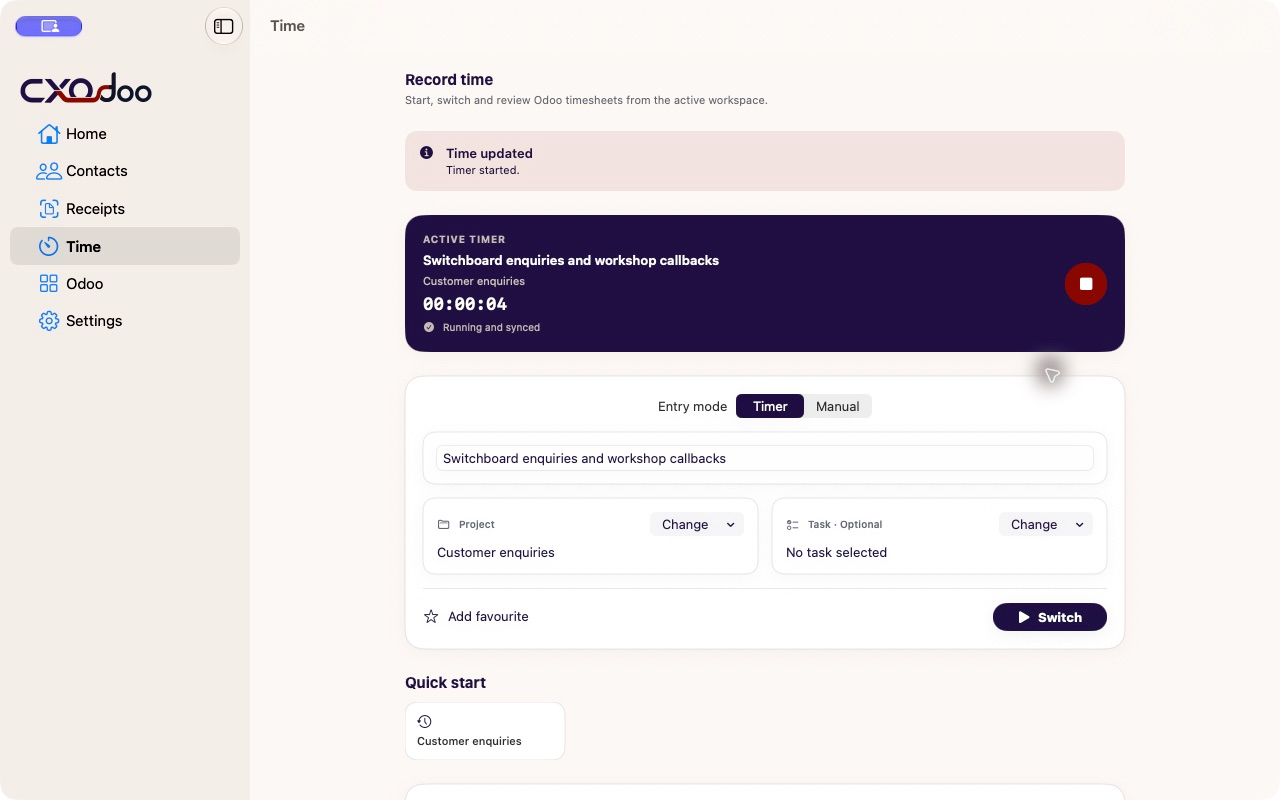Open the Contacts people icon
Viewport: 1280px width, 800px height.
[49, 171]
